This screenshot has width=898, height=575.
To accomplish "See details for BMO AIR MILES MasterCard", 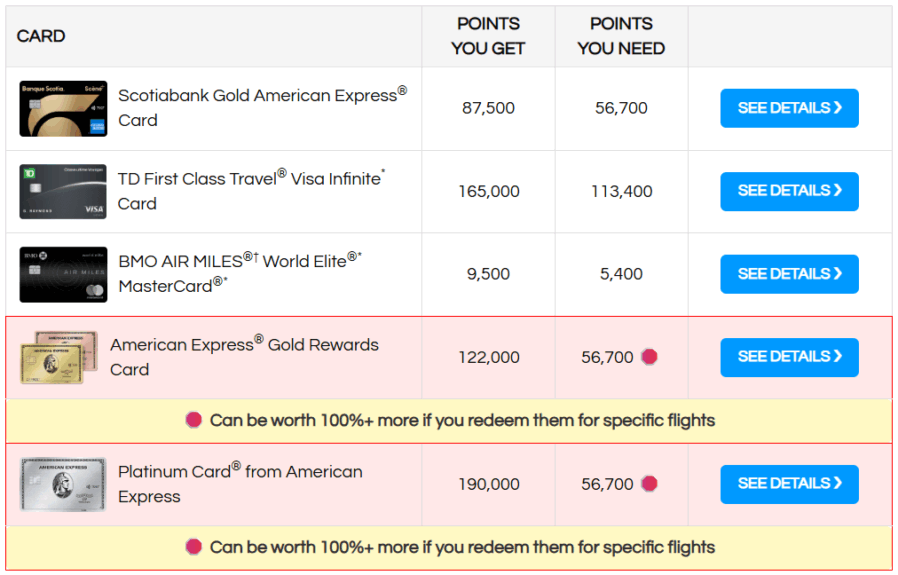I will (789, 274).
